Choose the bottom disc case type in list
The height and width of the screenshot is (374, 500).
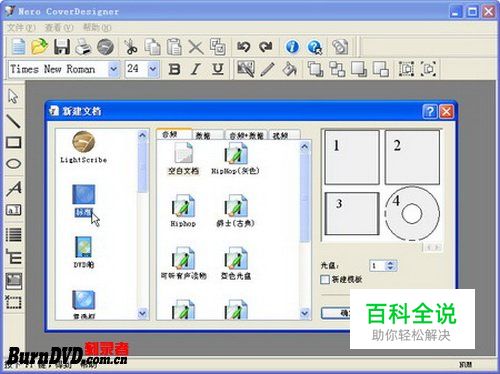84,304
